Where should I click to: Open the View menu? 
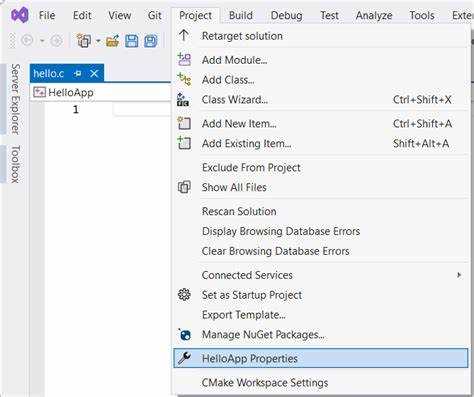coord(120,15)
